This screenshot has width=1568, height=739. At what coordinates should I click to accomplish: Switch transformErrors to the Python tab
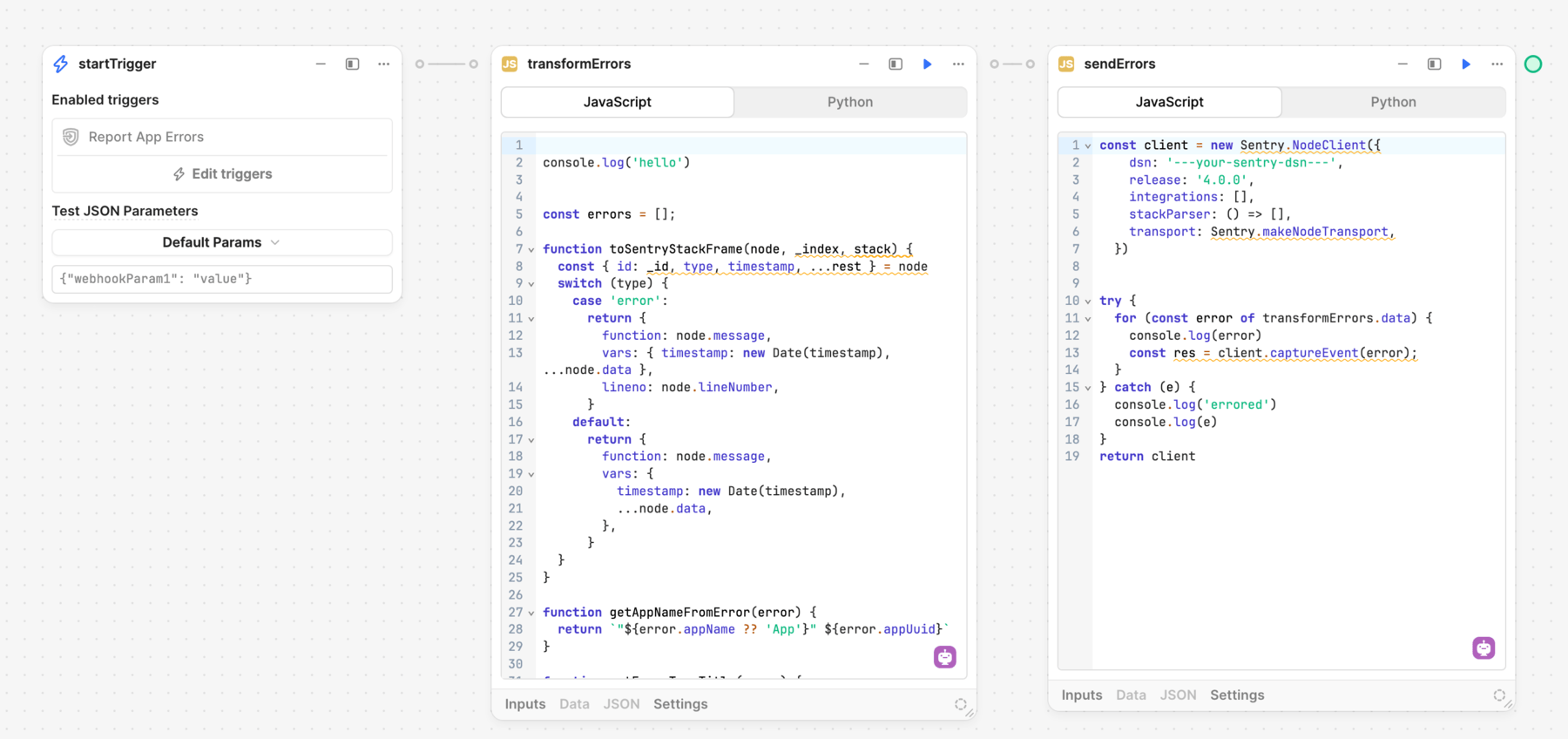850,102
